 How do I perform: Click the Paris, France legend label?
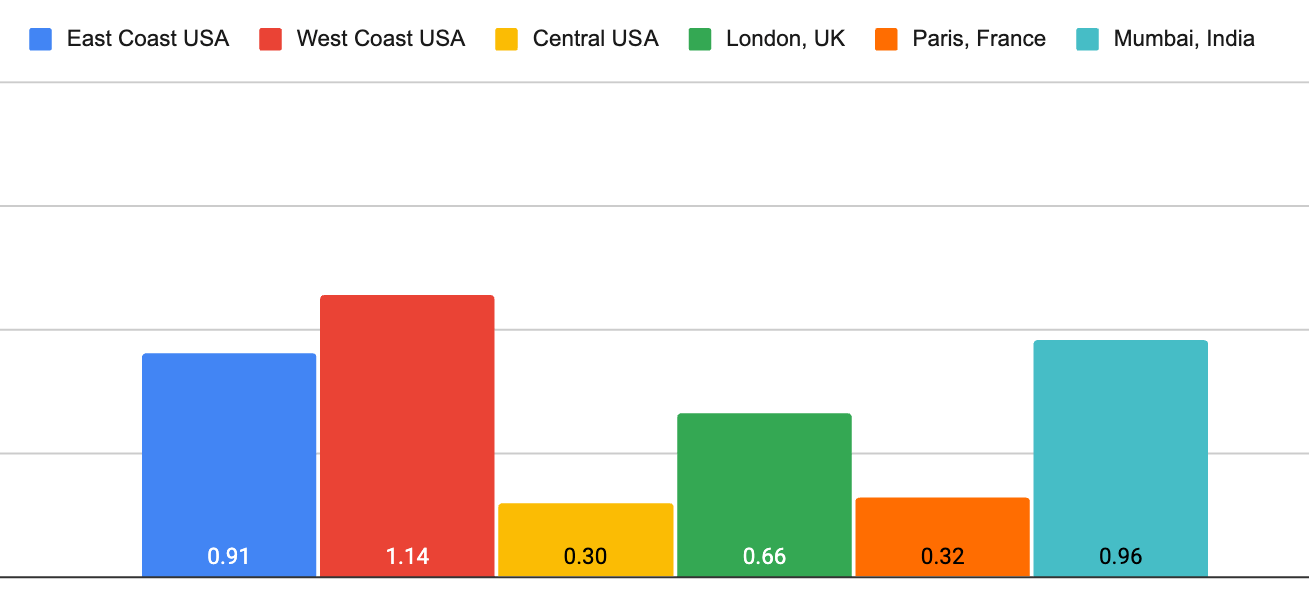click(979, 40)
